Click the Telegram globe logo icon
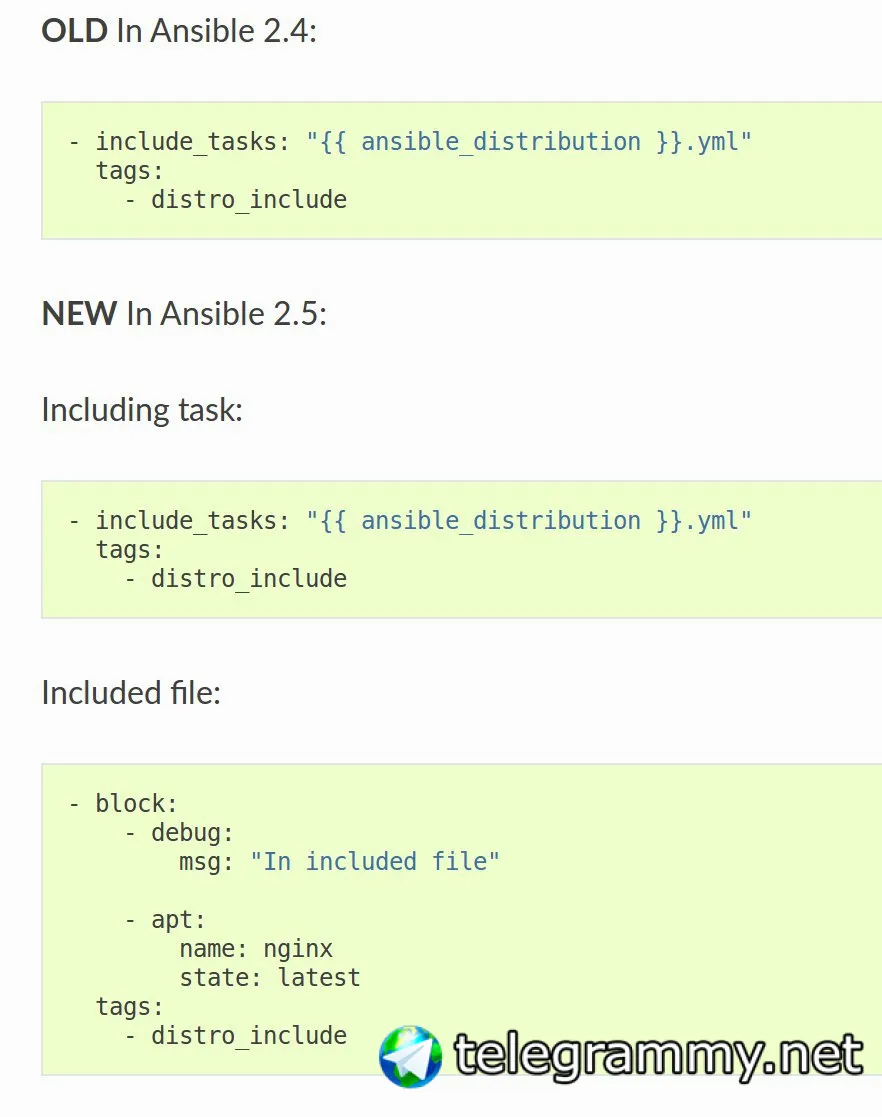 (x=410, y=1056)
